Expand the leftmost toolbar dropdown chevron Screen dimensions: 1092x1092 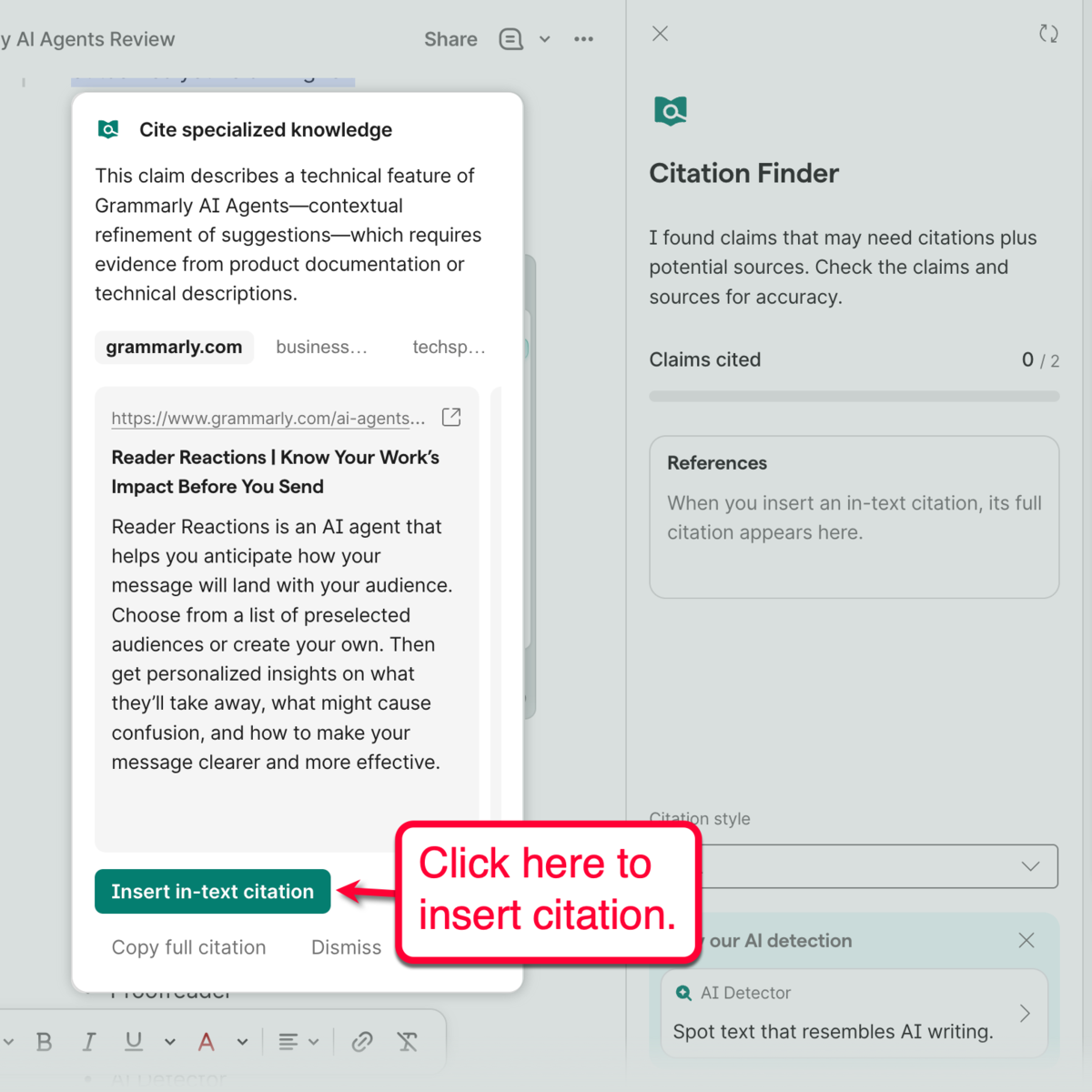pyautogui.click(x=8, y=1042)
